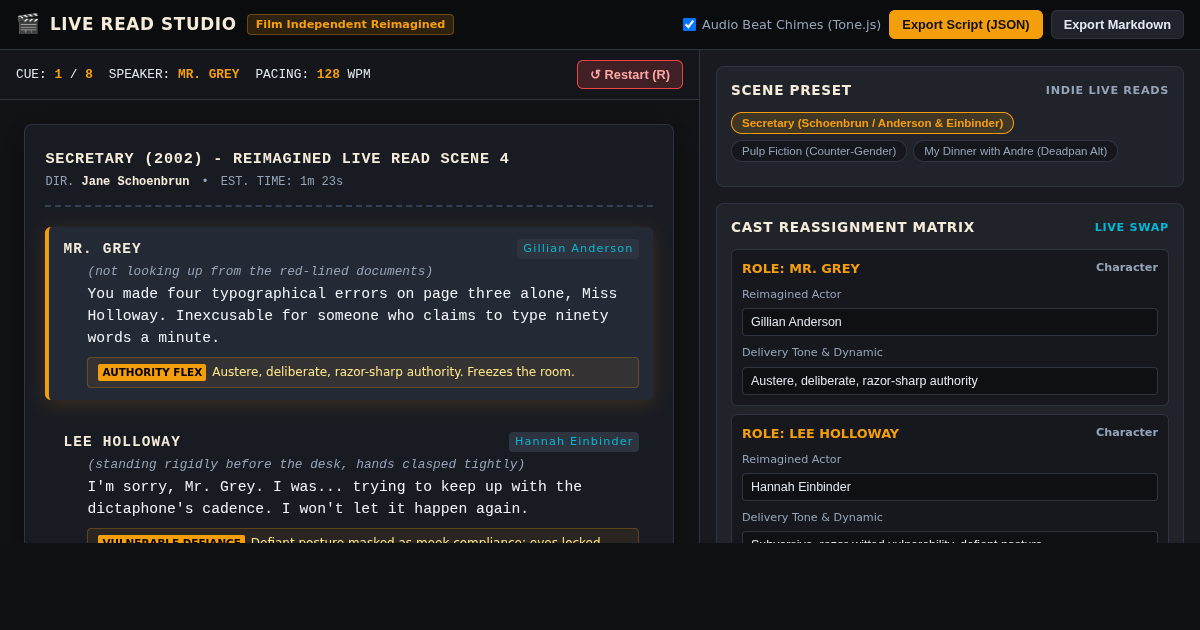Click ROLE: MR. GREY heading
1200x630 pixels.
pyautogui.click(x=801, y=268)
